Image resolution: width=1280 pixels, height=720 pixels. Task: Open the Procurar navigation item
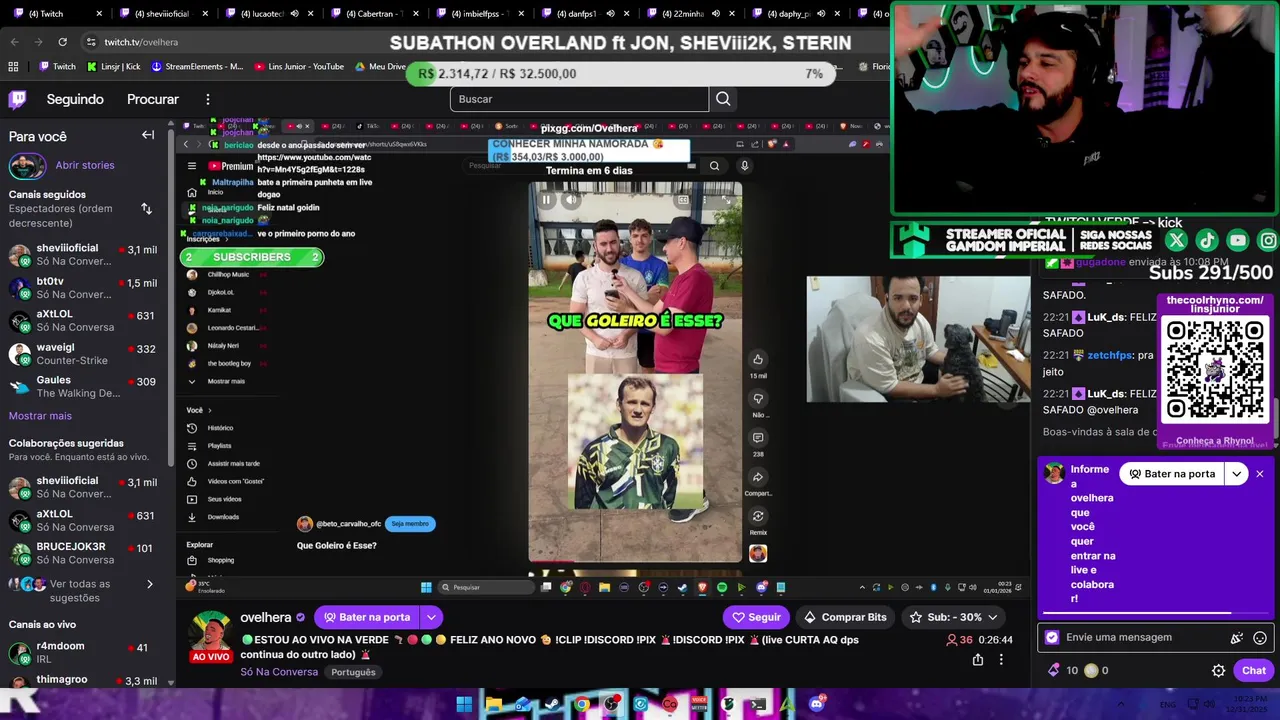pyautogui.click(x=153, y=99)
